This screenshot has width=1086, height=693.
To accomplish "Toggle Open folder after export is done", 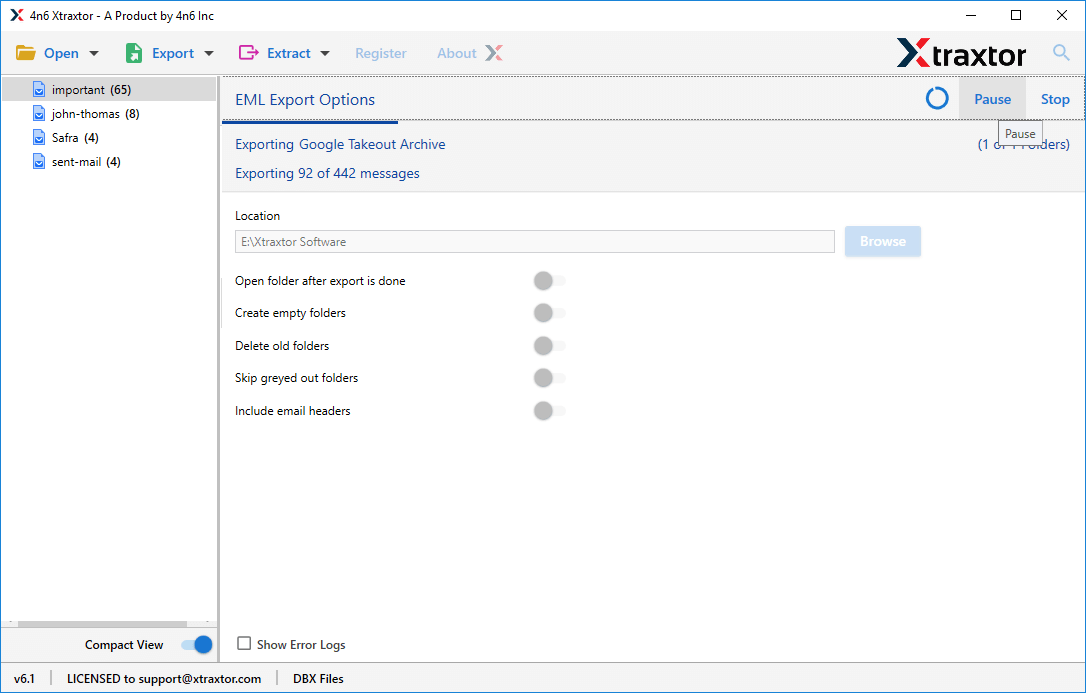I will [x=550, y=280].
